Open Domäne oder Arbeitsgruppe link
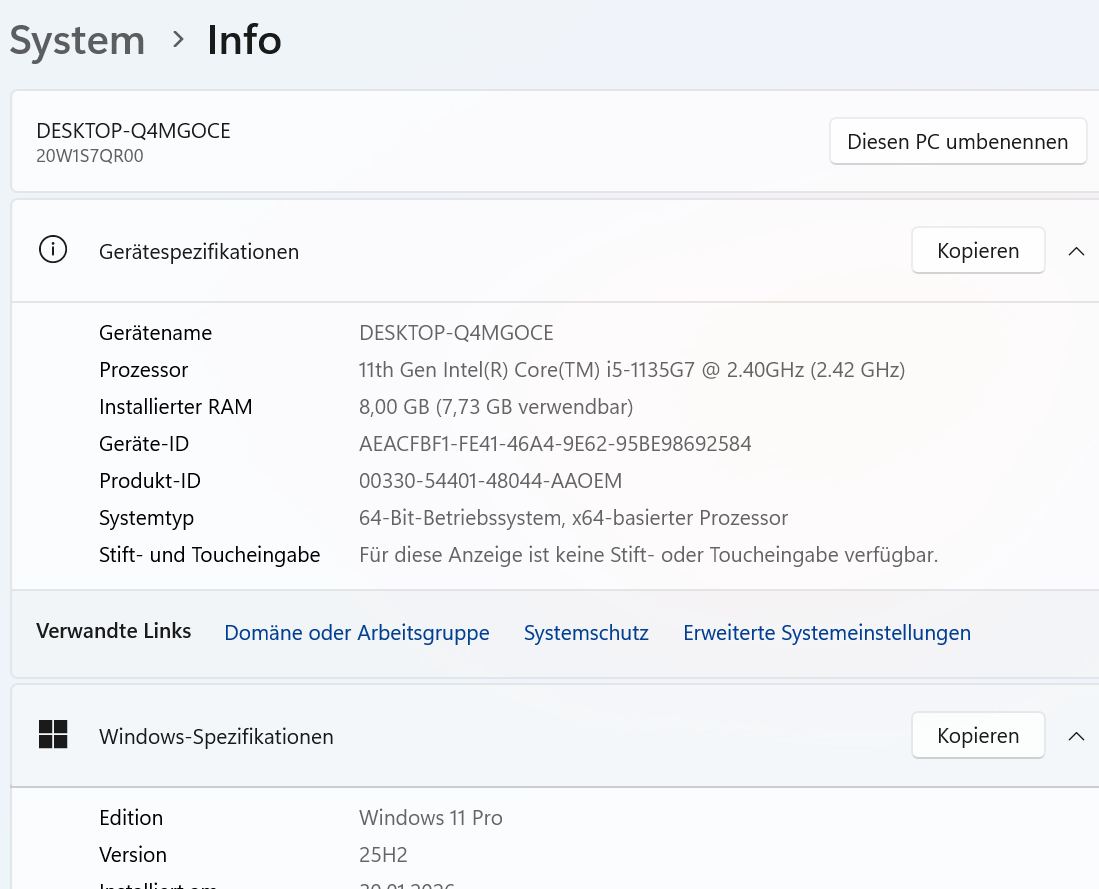 (x=357, y=632)
